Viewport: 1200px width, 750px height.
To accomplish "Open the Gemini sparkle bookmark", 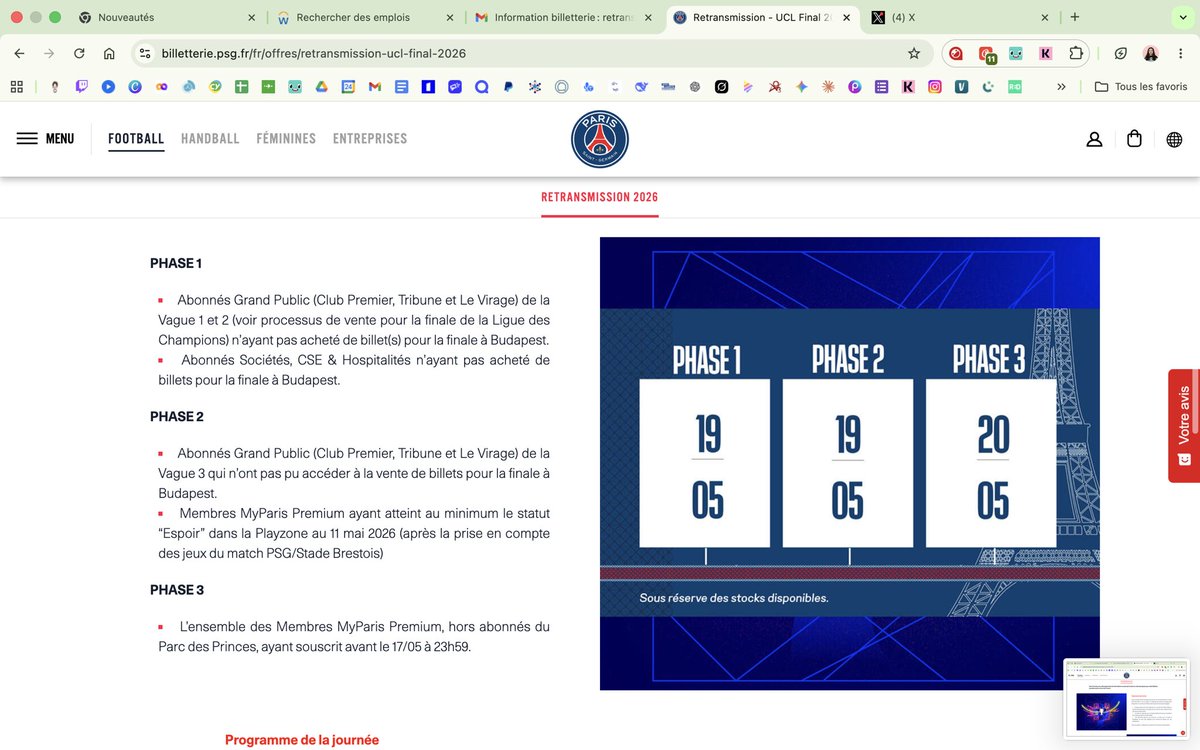I will point(801,87).
